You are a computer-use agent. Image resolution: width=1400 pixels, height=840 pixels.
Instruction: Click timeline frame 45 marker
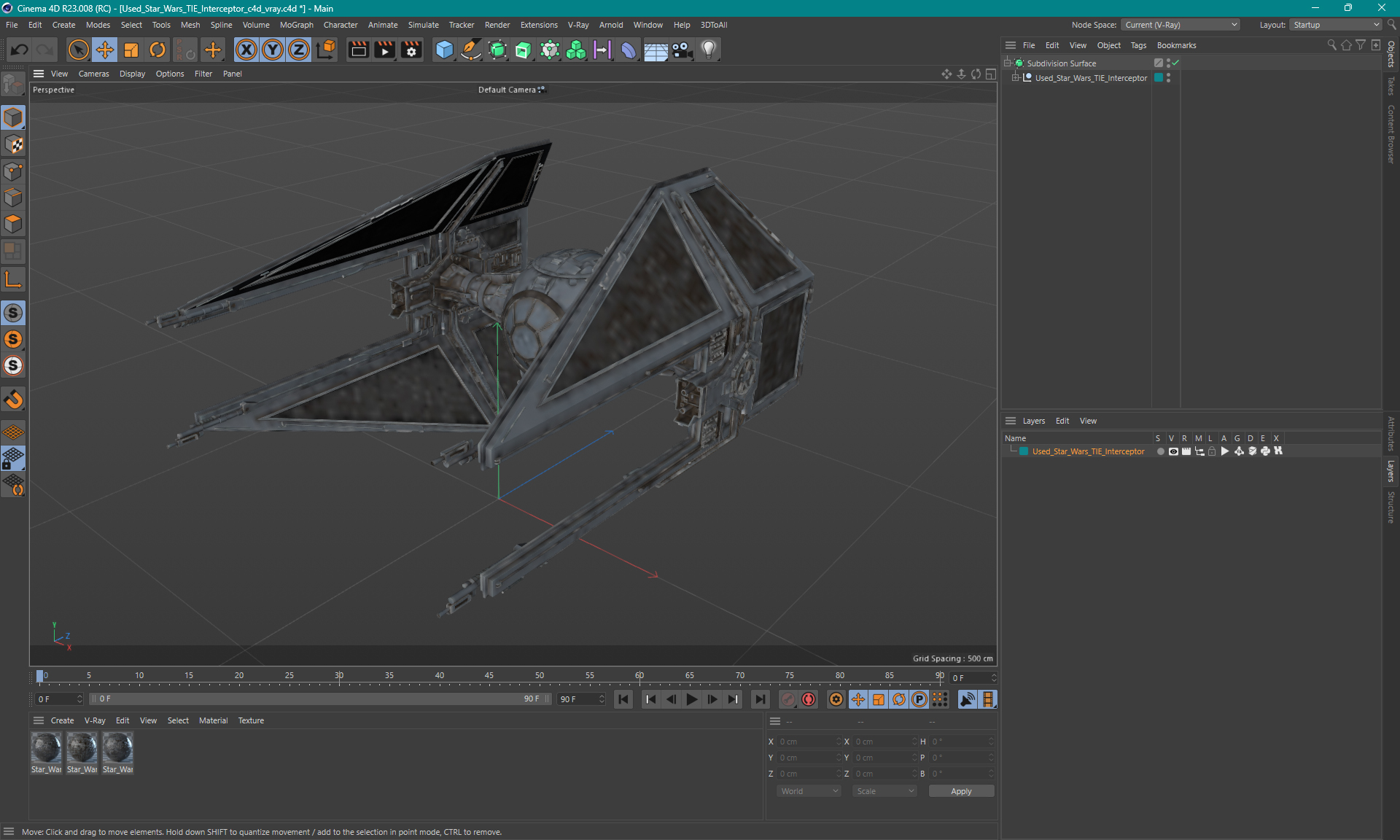(489, 675)
